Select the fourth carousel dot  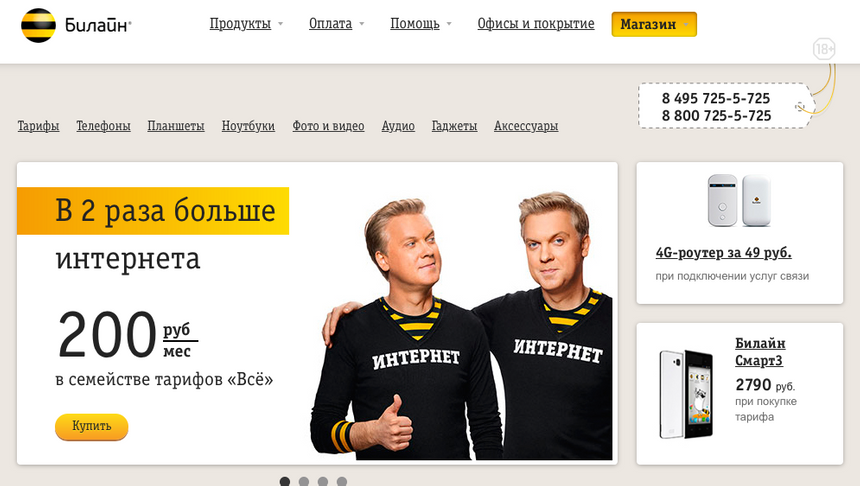coord(342,481)
